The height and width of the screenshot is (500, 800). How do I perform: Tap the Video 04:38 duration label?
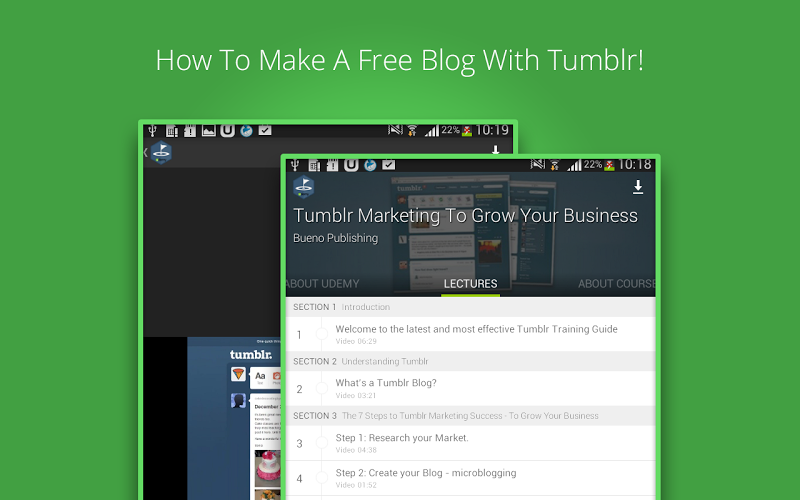tap(356, 450)
